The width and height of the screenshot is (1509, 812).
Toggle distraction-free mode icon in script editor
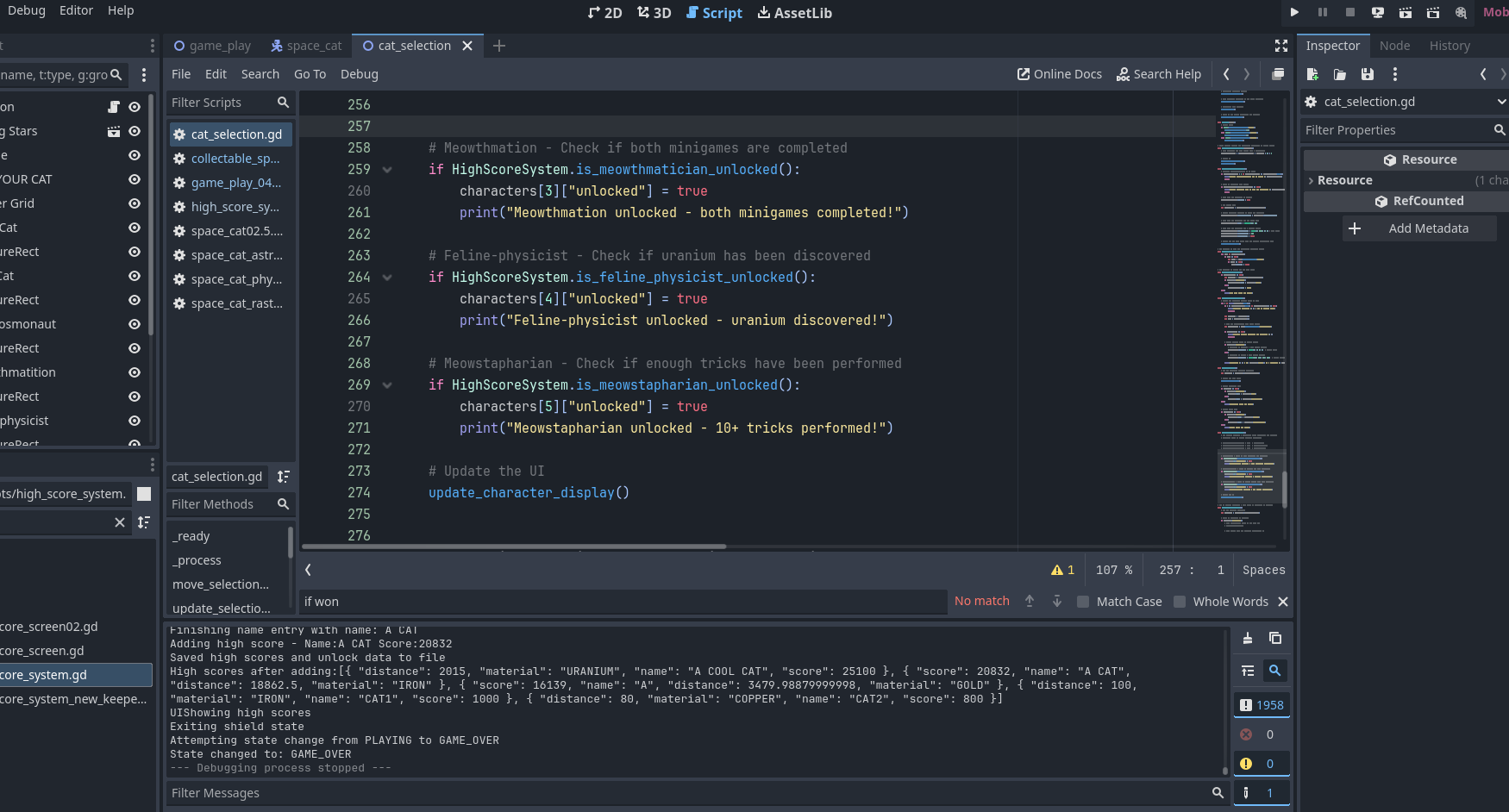[x=1281, y=46]
